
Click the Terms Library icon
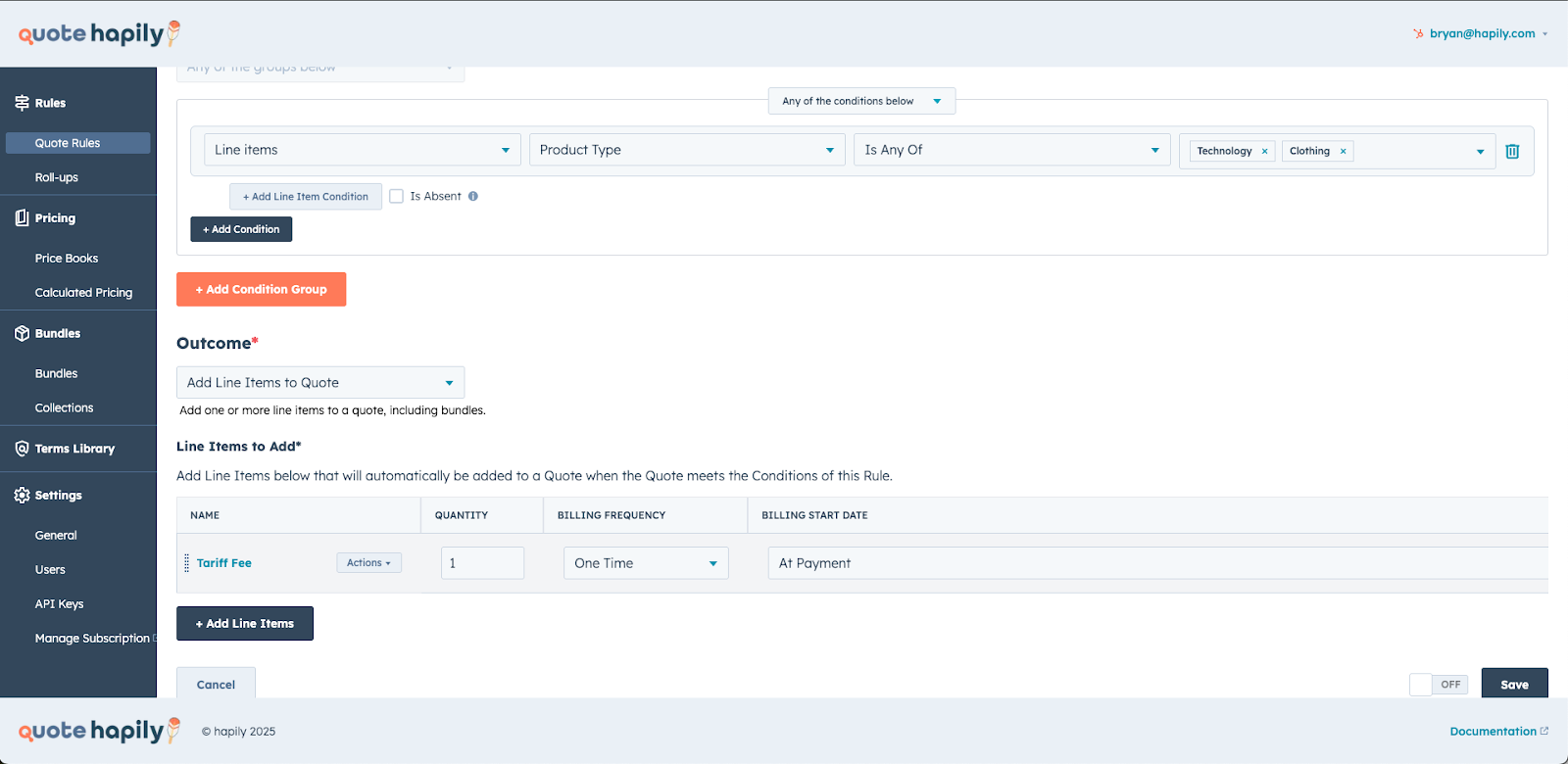(x=22, y=449)
